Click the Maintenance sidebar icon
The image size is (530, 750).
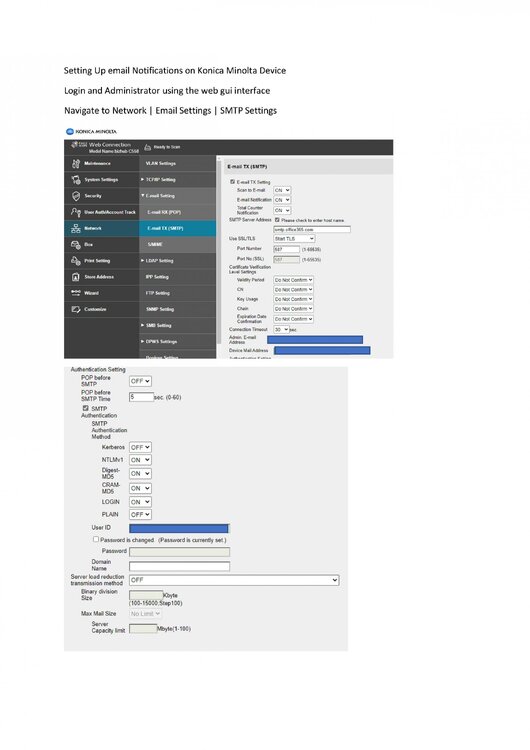(x=76, y=164)
